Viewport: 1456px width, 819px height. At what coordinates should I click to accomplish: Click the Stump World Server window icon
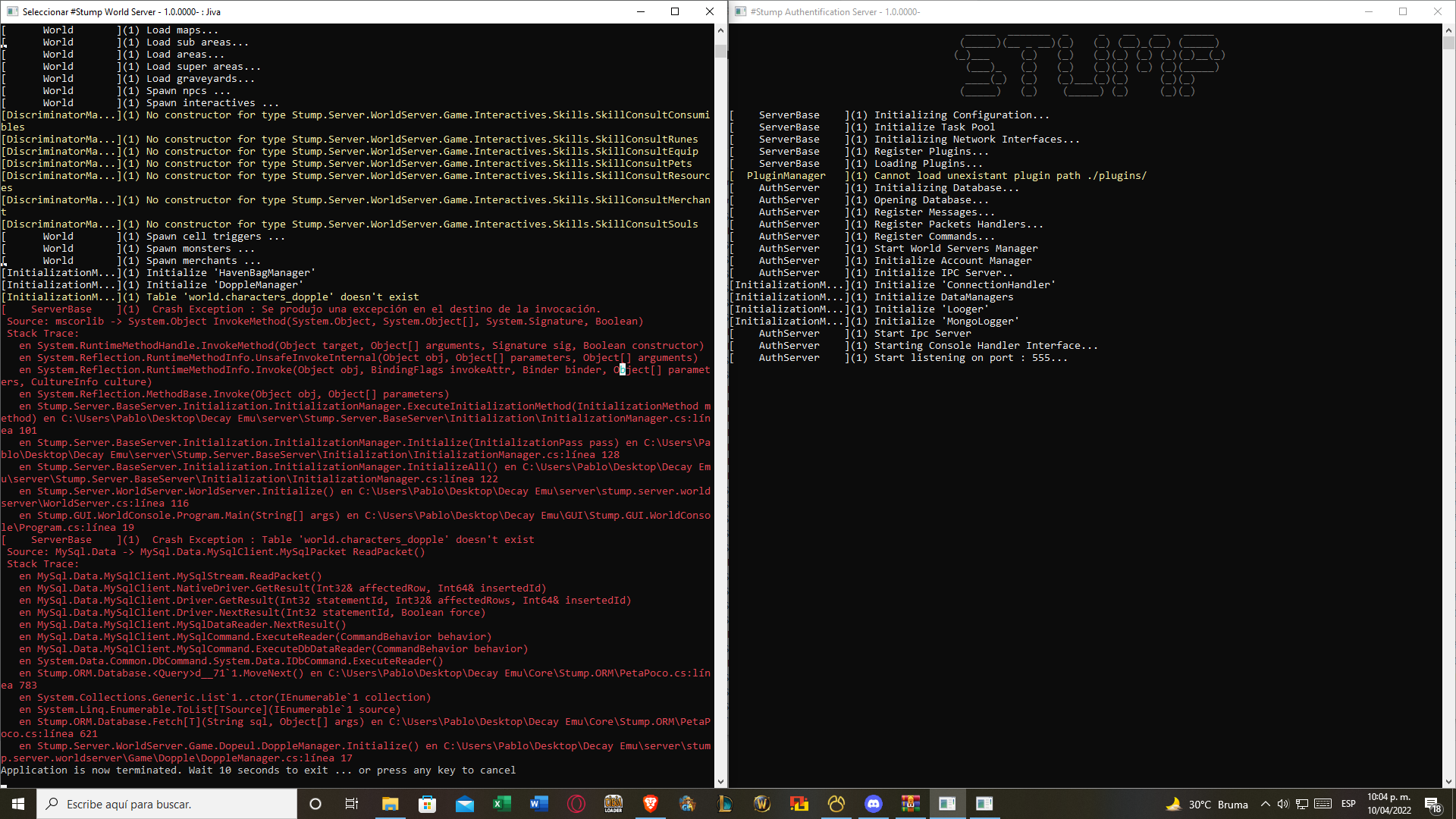[12, 11]
